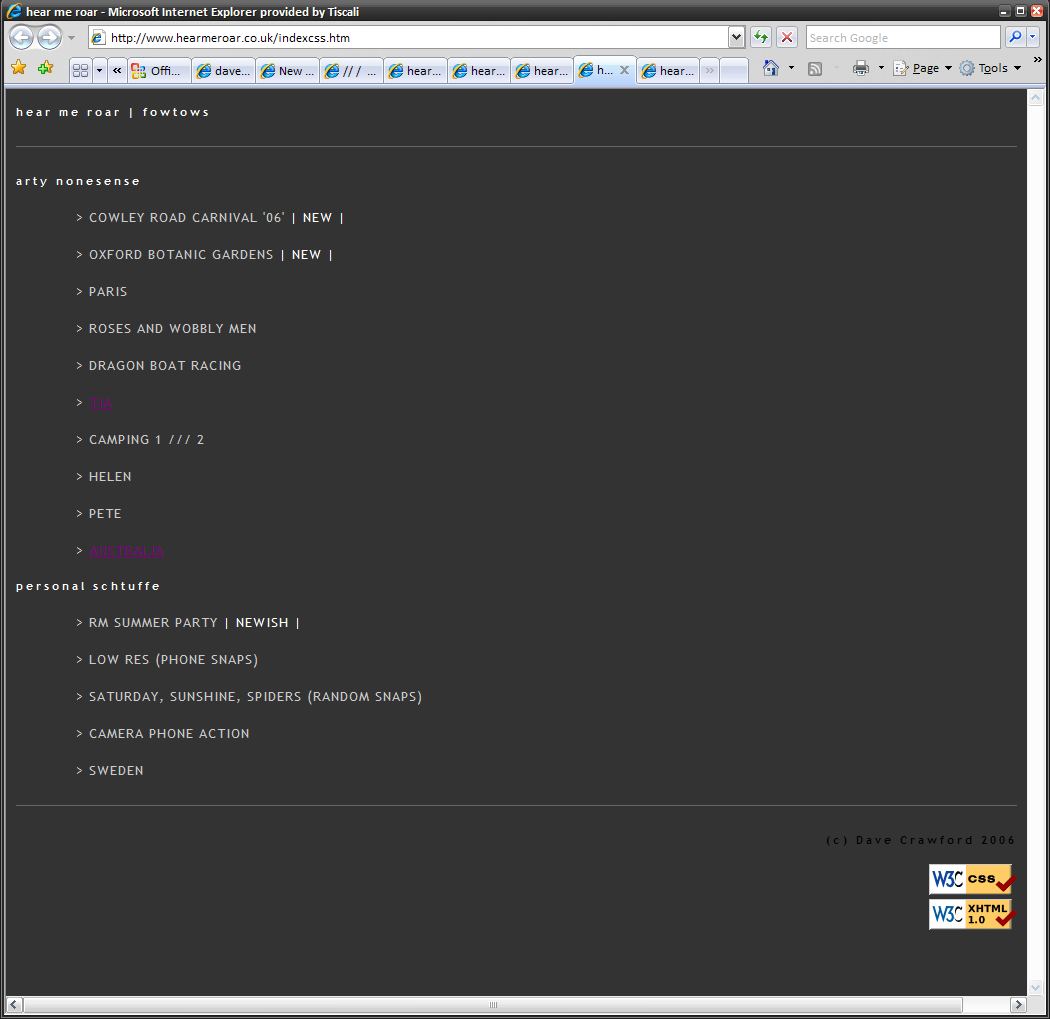This screenshot has height=1019, width=1050.
Task: Click horizontal scrollbar left arrow
Action: tap(13, 1004)
